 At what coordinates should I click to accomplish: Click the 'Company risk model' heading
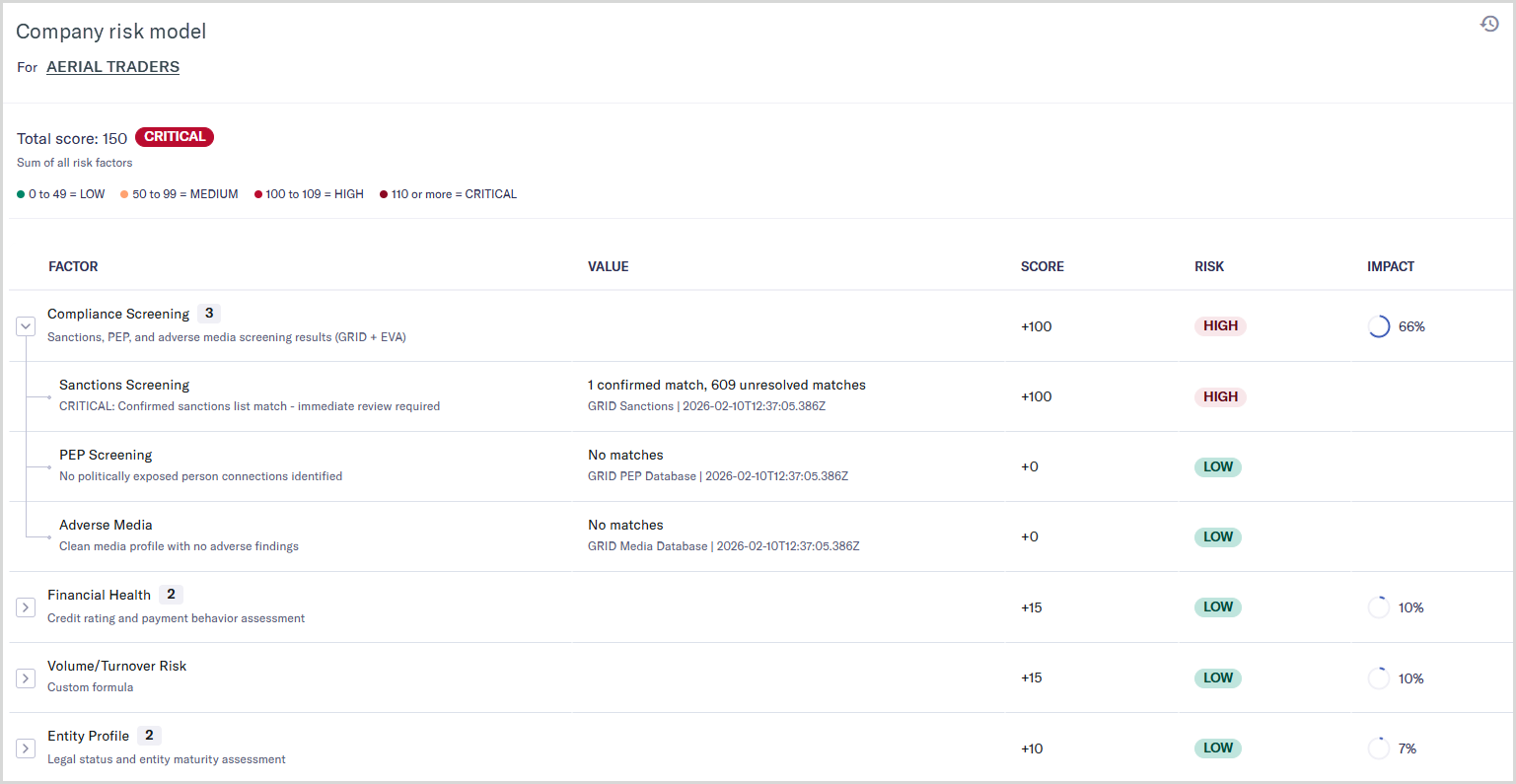[111, 32]
